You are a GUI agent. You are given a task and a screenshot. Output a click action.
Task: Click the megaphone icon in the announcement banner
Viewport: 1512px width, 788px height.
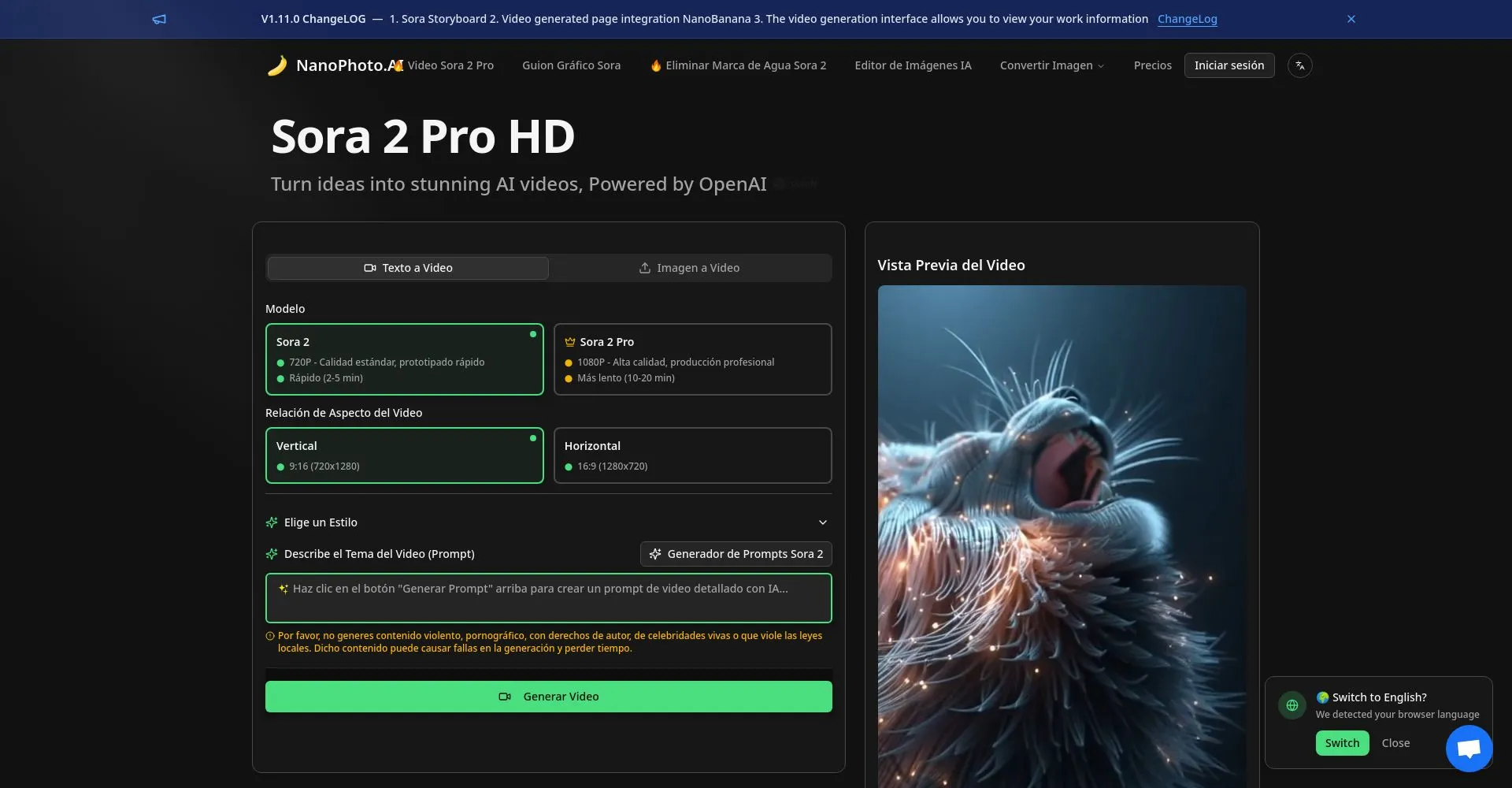tap(160, 19)
